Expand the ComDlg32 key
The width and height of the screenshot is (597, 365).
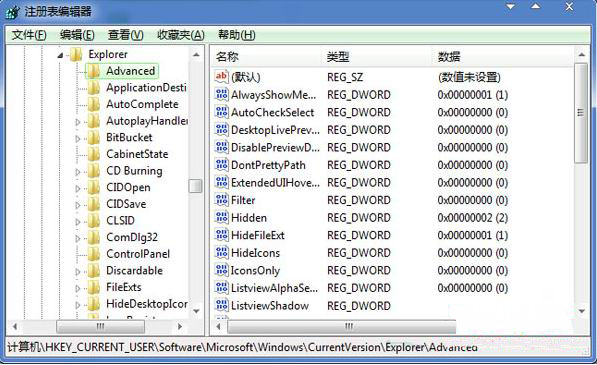pyautogui.click(x=78, y=238)
